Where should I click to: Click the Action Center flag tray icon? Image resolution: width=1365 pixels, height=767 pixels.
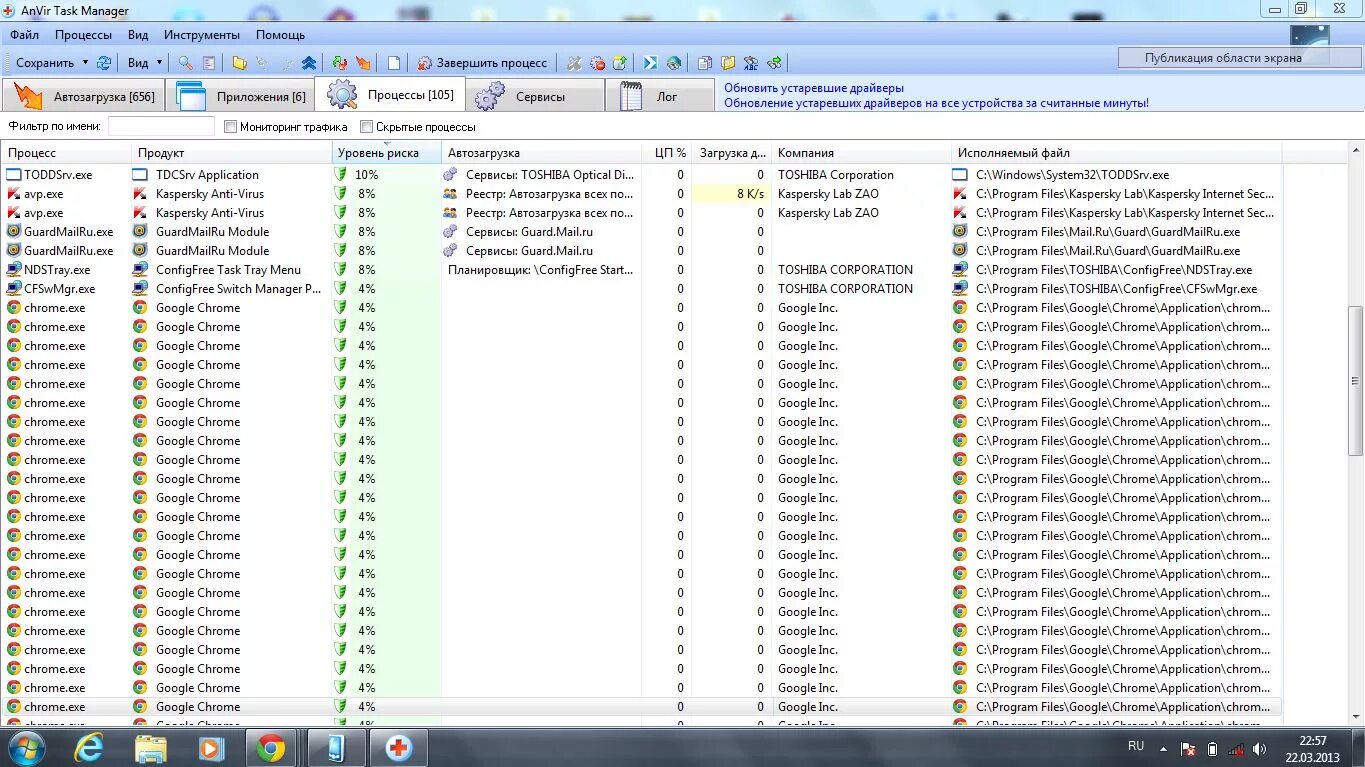tap(1189, 748)
